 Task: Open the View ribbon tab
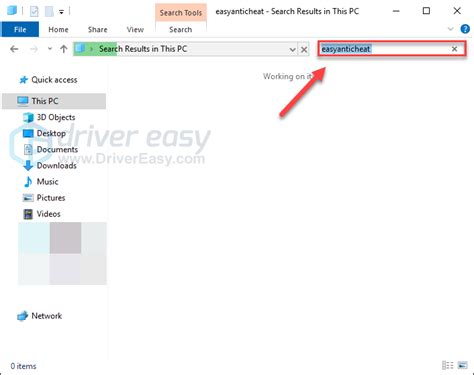pos(135,29)
